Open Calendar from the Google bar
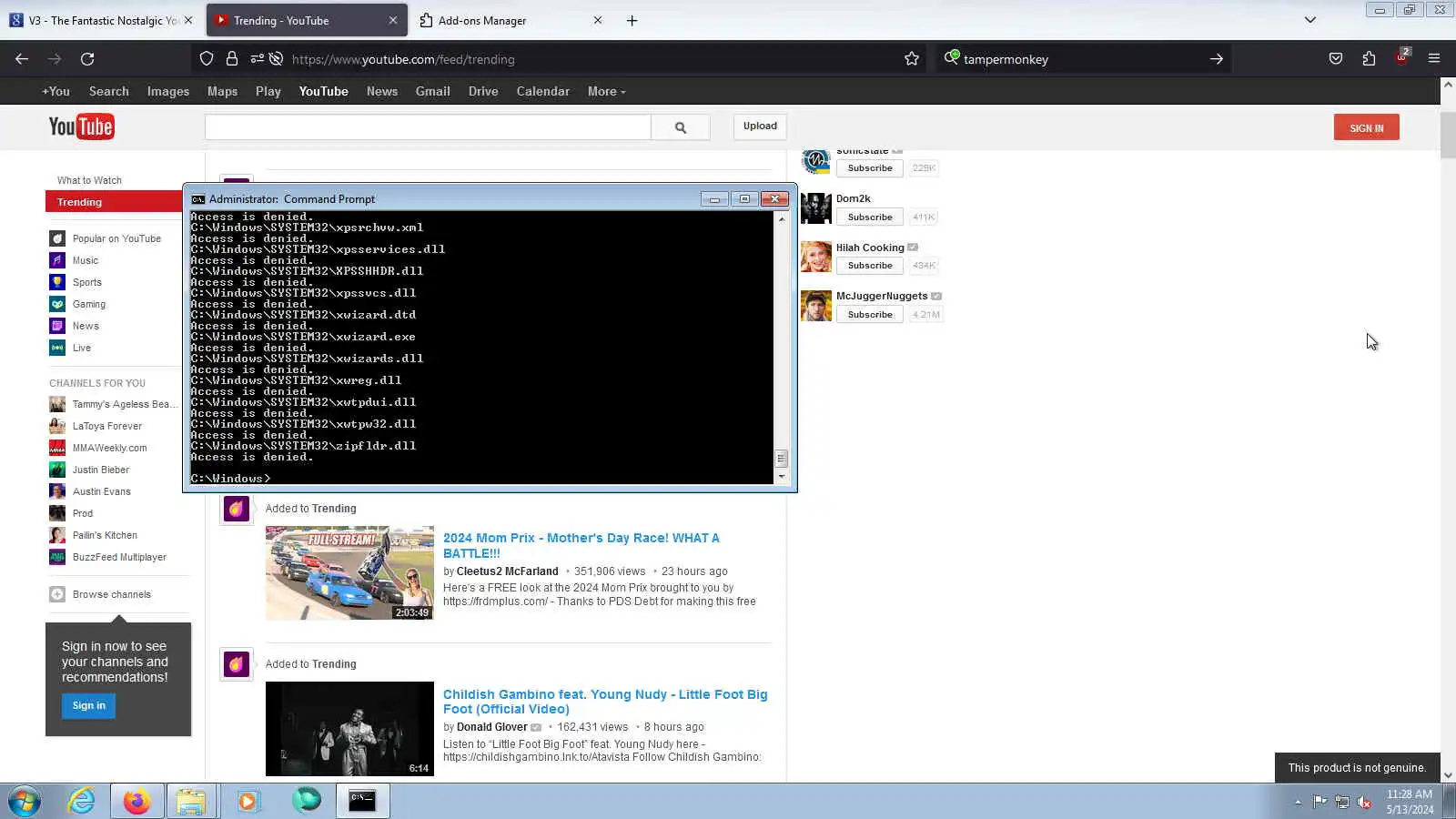 [x=543, y=91]
